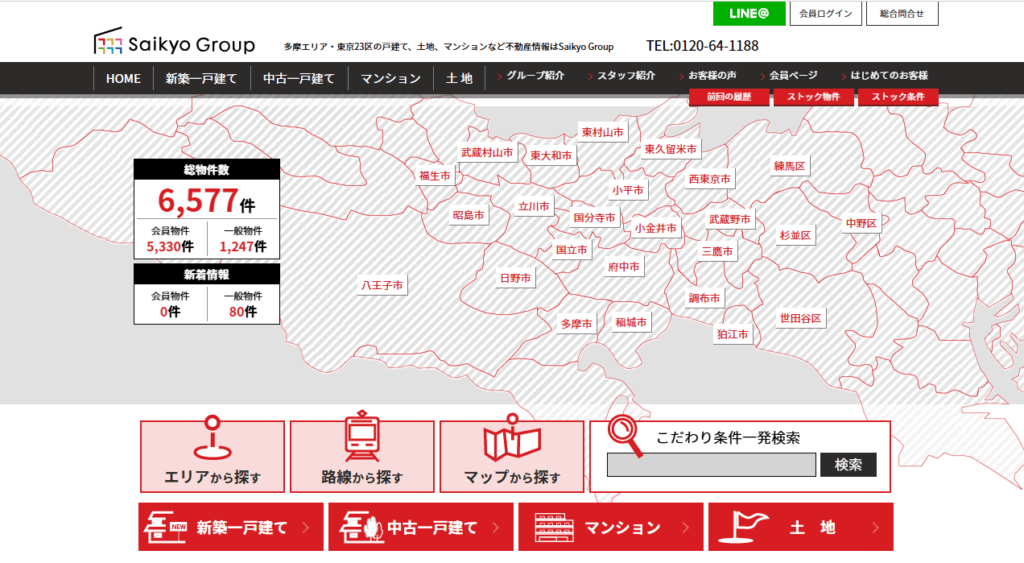Screen dimensions: 1024x563
Task: Click the こだわり条件 search text field
Action: 711,465
